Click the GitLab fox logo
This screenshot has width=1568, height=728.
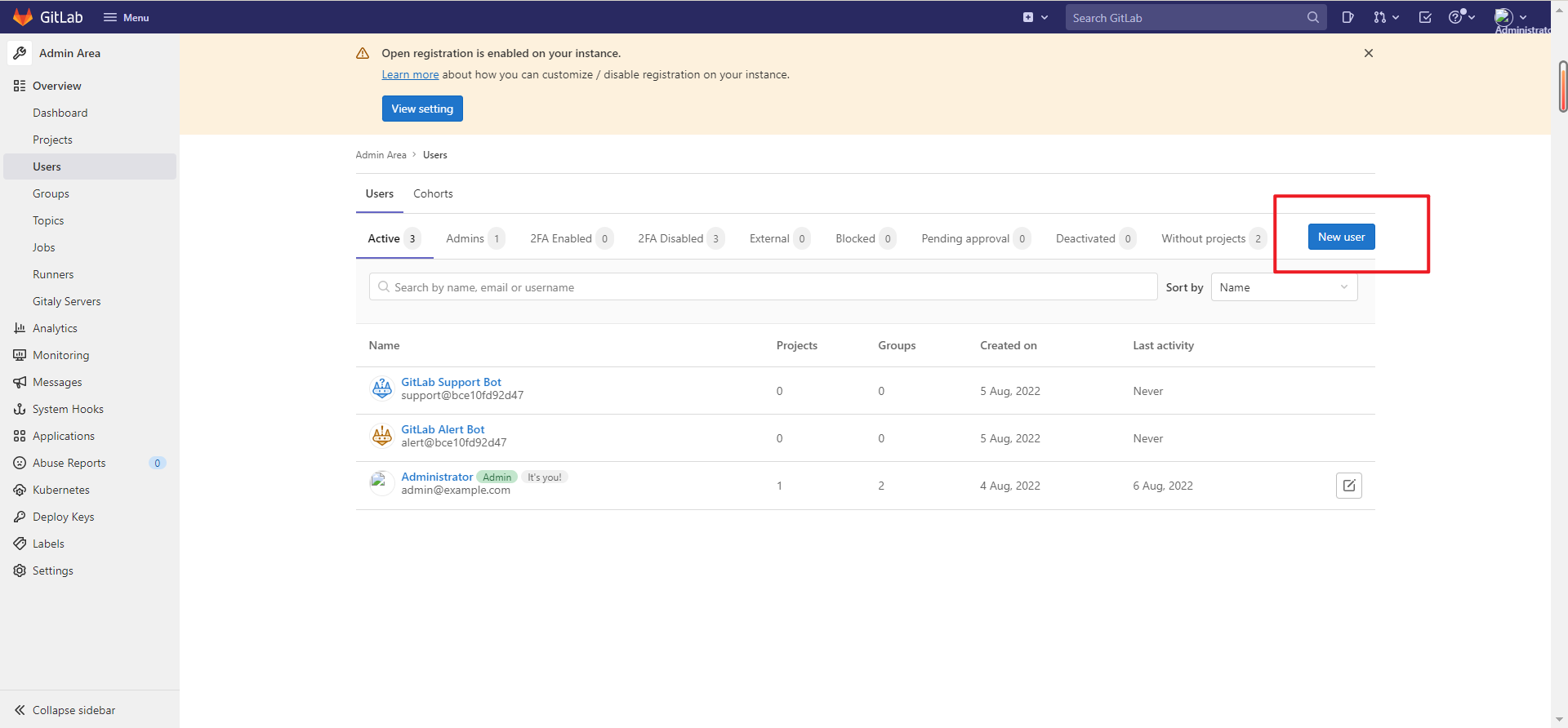23,17
